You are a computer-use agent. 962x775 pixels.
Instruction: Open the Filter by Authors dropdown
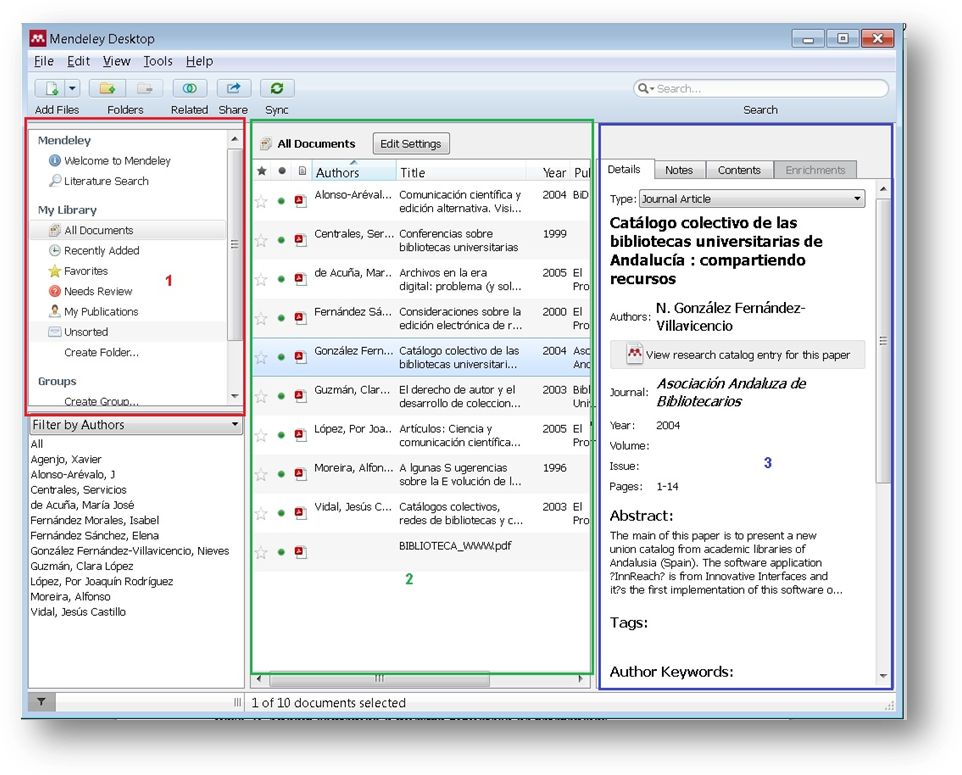coord(136,425)
